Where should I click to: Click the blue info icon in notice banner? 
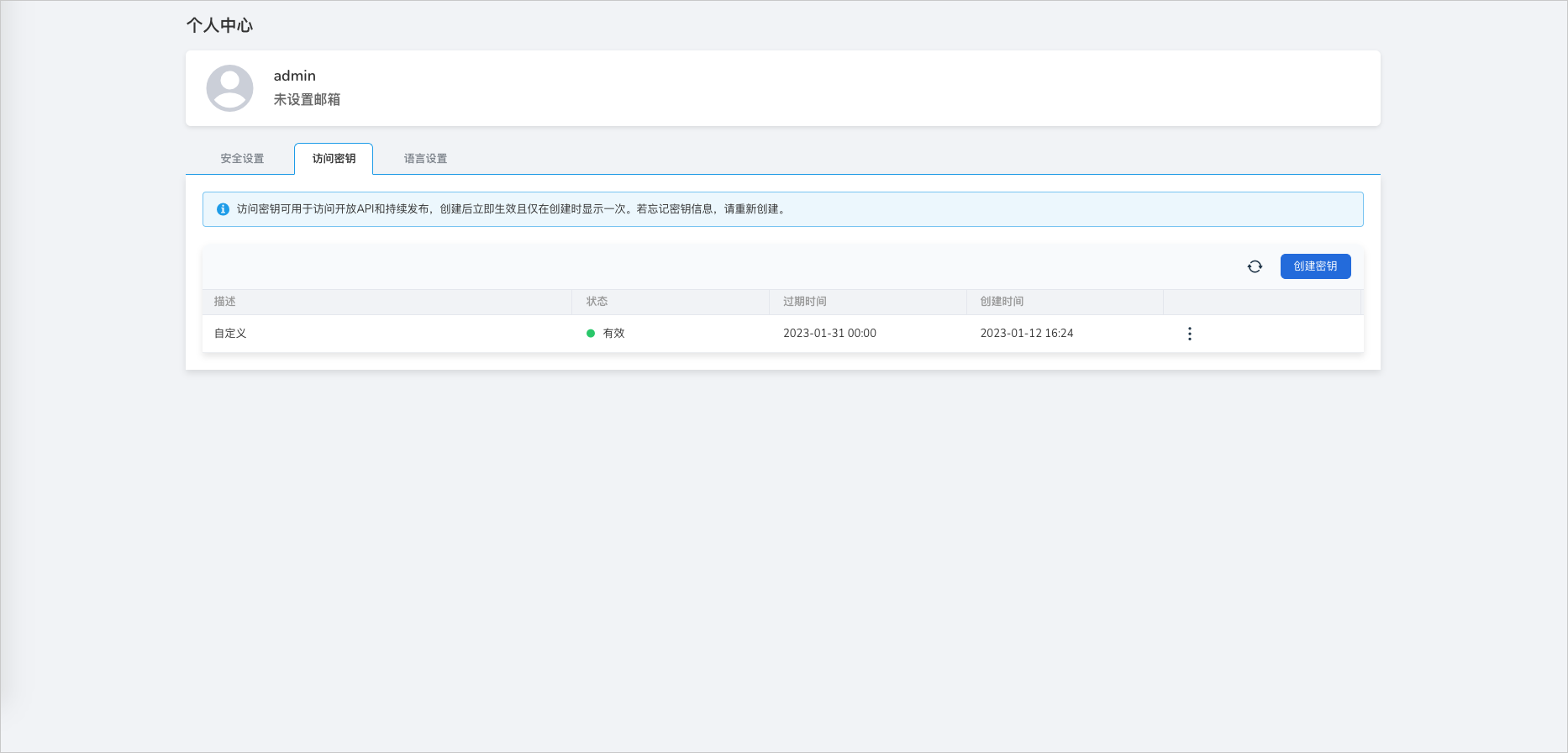(x=223, y=209)
